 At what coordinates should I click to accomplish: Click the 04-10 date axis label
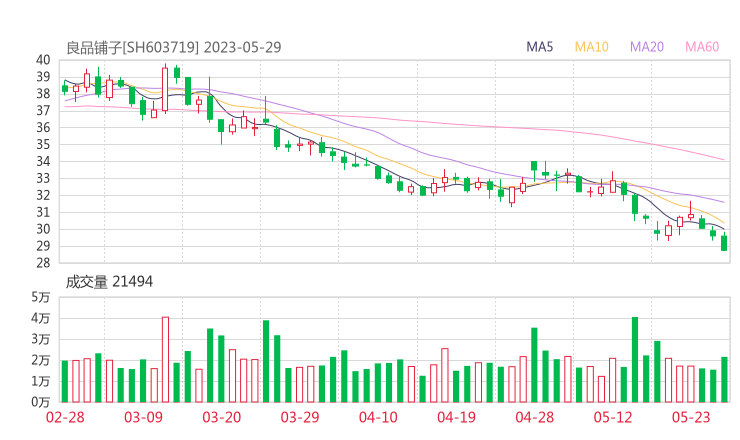tap(378, 417)
